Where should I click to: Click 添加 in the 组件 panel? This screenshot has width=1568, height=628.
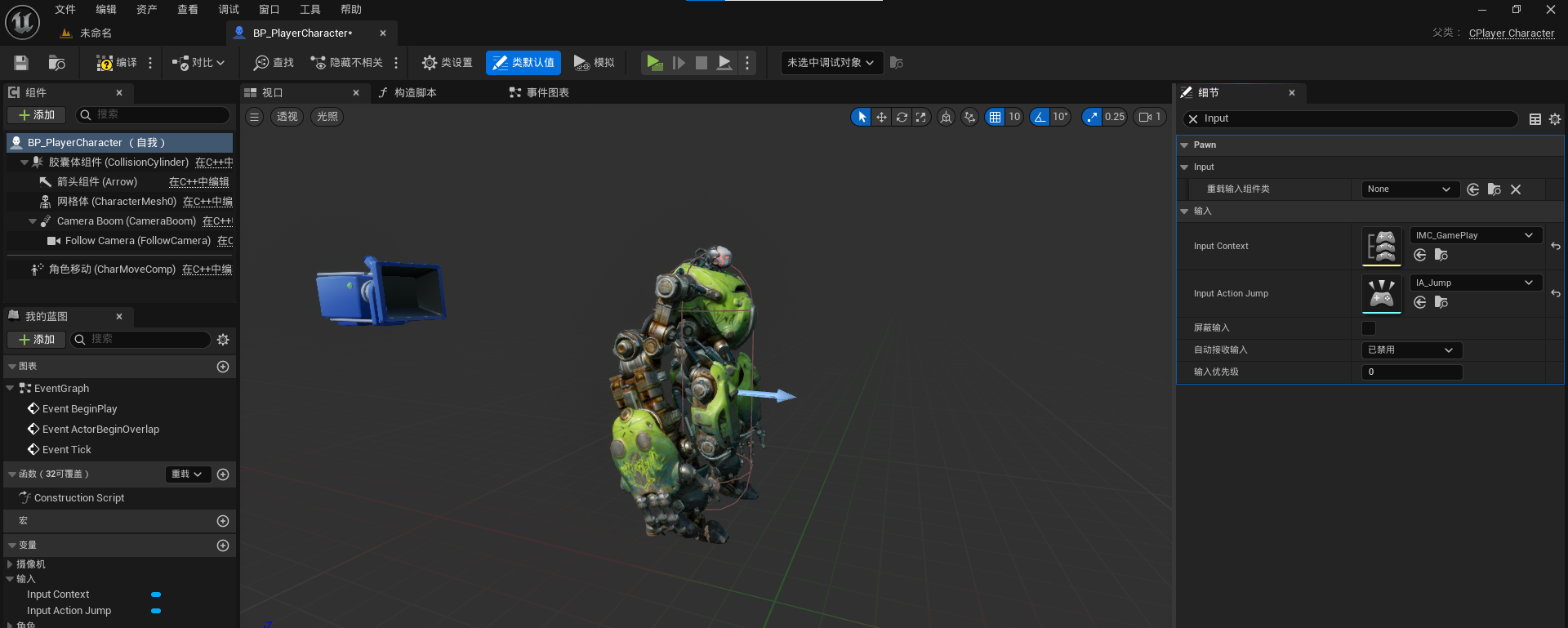tap(36, 115)
